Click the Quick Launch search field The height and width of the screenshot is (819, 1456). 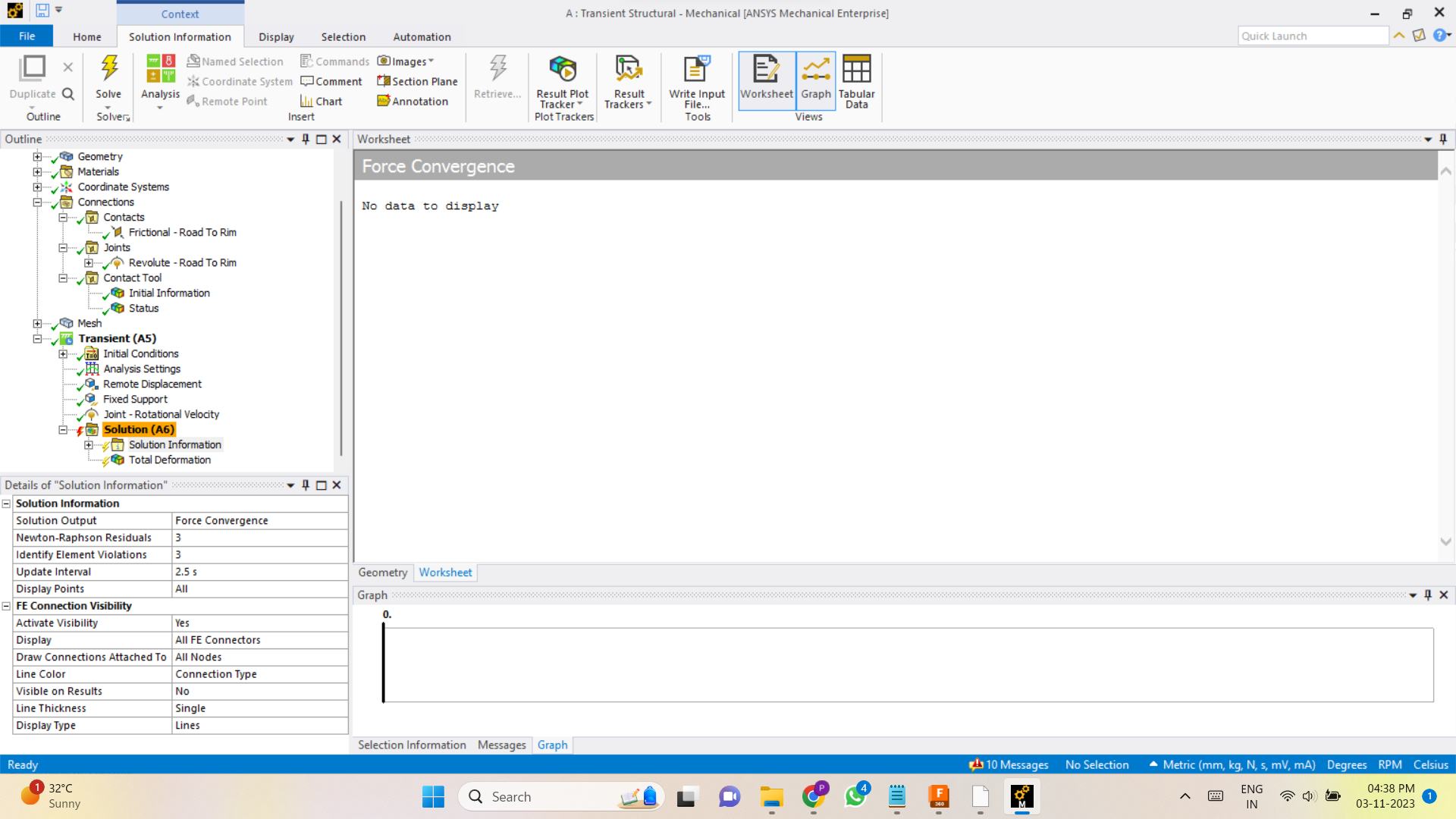coord(1313,36)
